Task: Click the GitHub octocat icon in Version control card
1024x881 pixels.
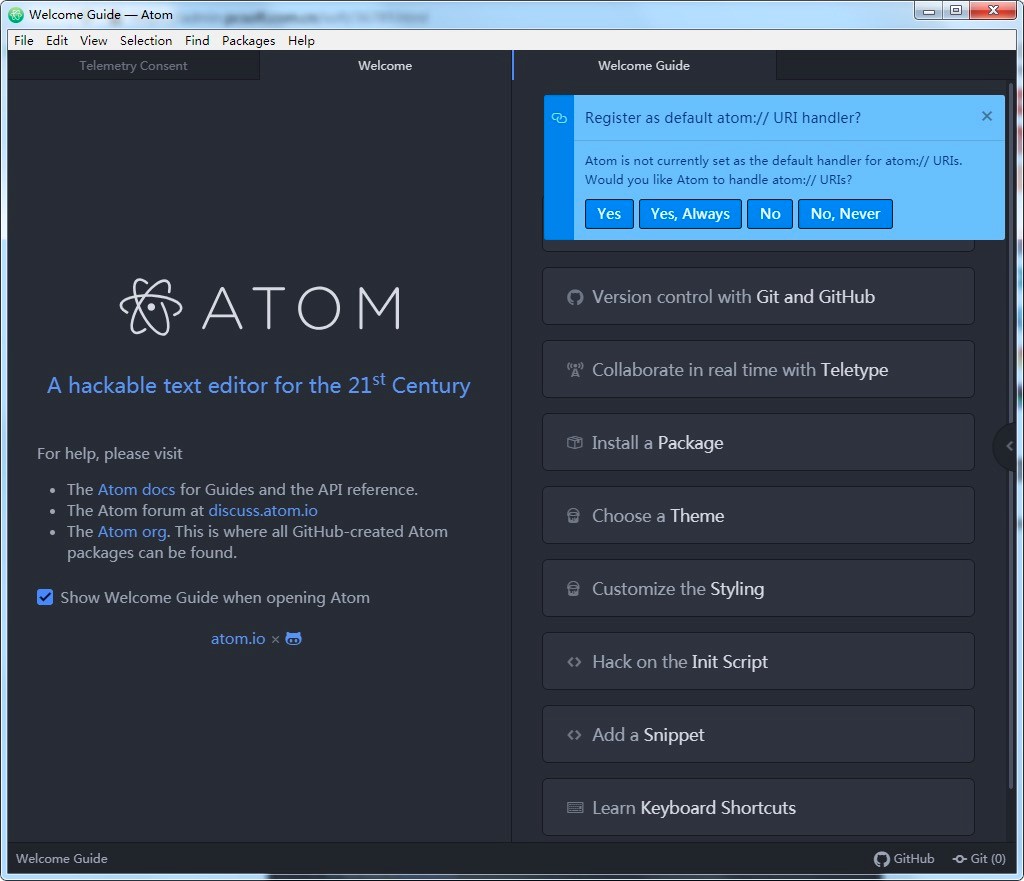Action: [x=574, y=296]
